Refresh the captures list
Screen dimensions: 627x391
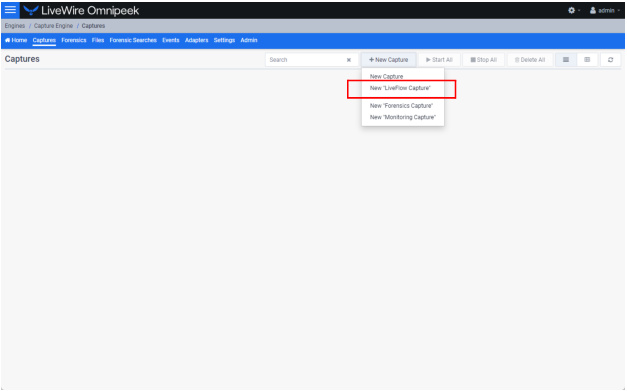coord(610,60)
